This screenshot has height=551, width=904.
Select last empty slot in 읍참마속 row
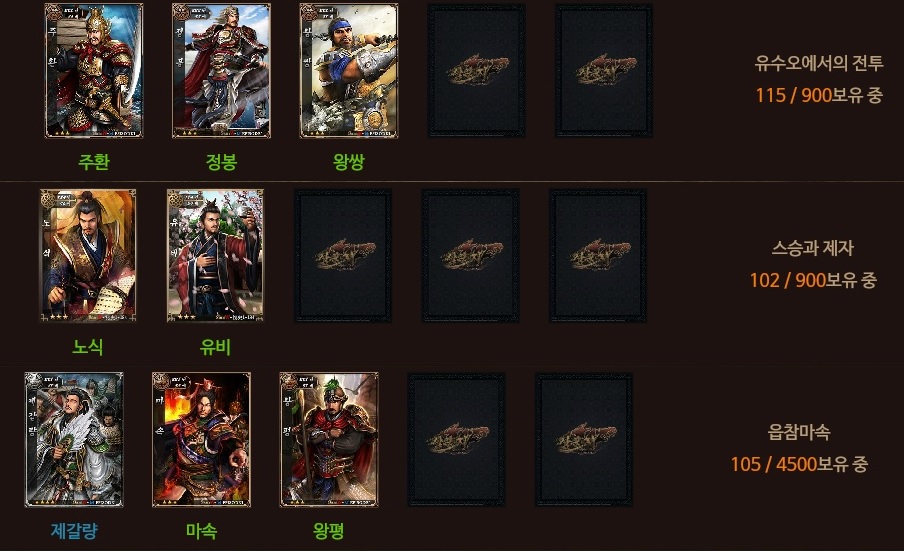[x=584, y=440]
